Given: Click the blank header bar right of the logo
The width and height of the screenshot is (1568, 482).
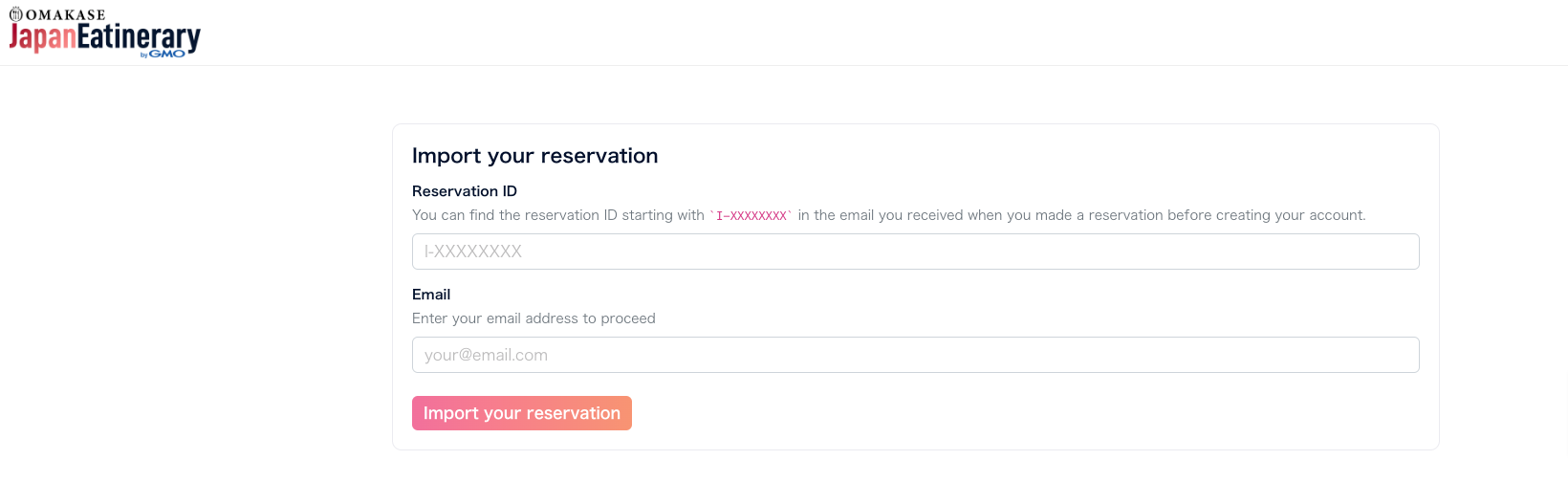Looking at the screenshot, I should (x=880, y=33).
